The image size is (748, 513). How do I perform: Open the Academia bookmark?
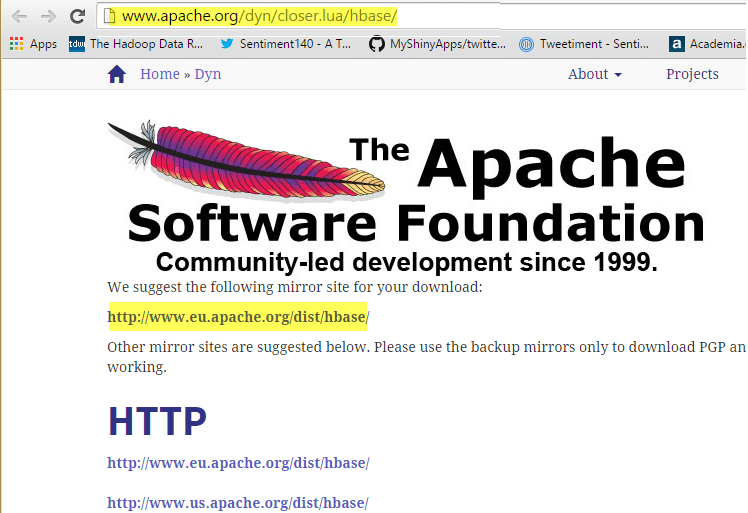[x=707, y=44]
